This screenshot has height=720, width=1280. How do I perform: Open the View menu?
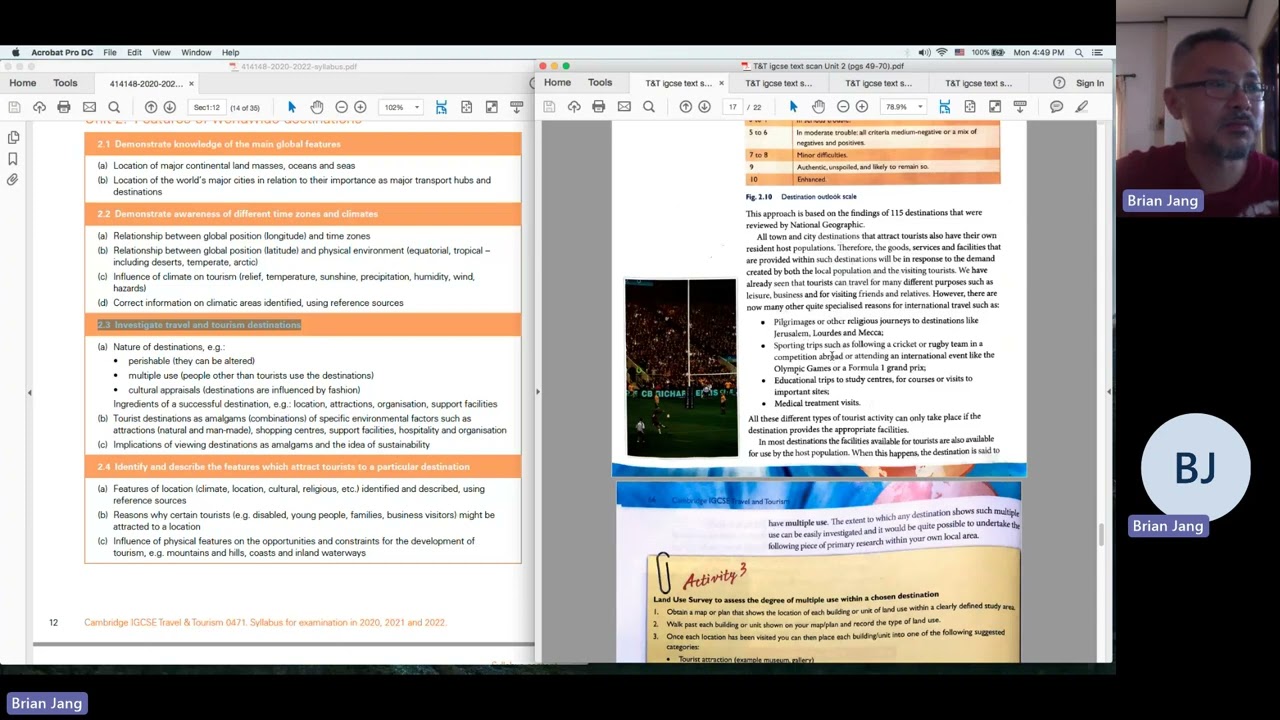coord(161,52)
